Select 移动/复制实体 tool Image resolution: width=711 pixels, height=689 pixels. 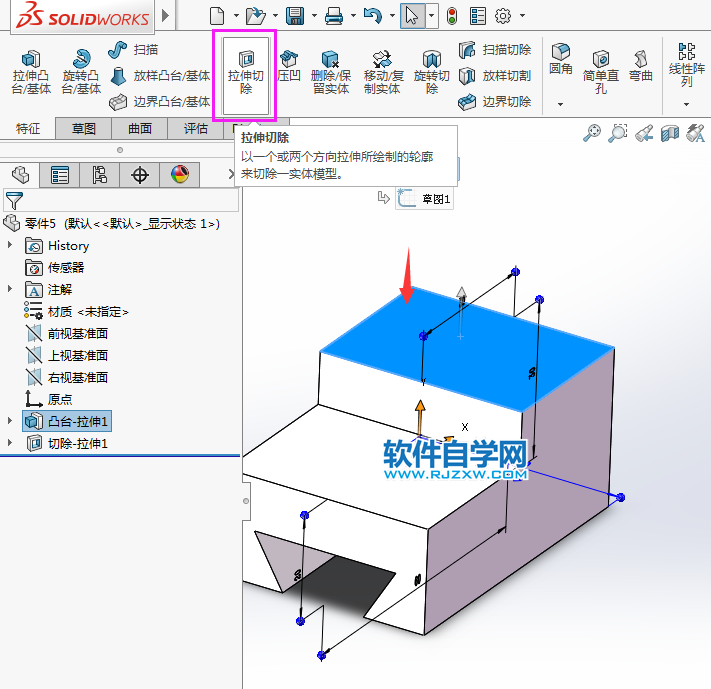pos(383,72)
